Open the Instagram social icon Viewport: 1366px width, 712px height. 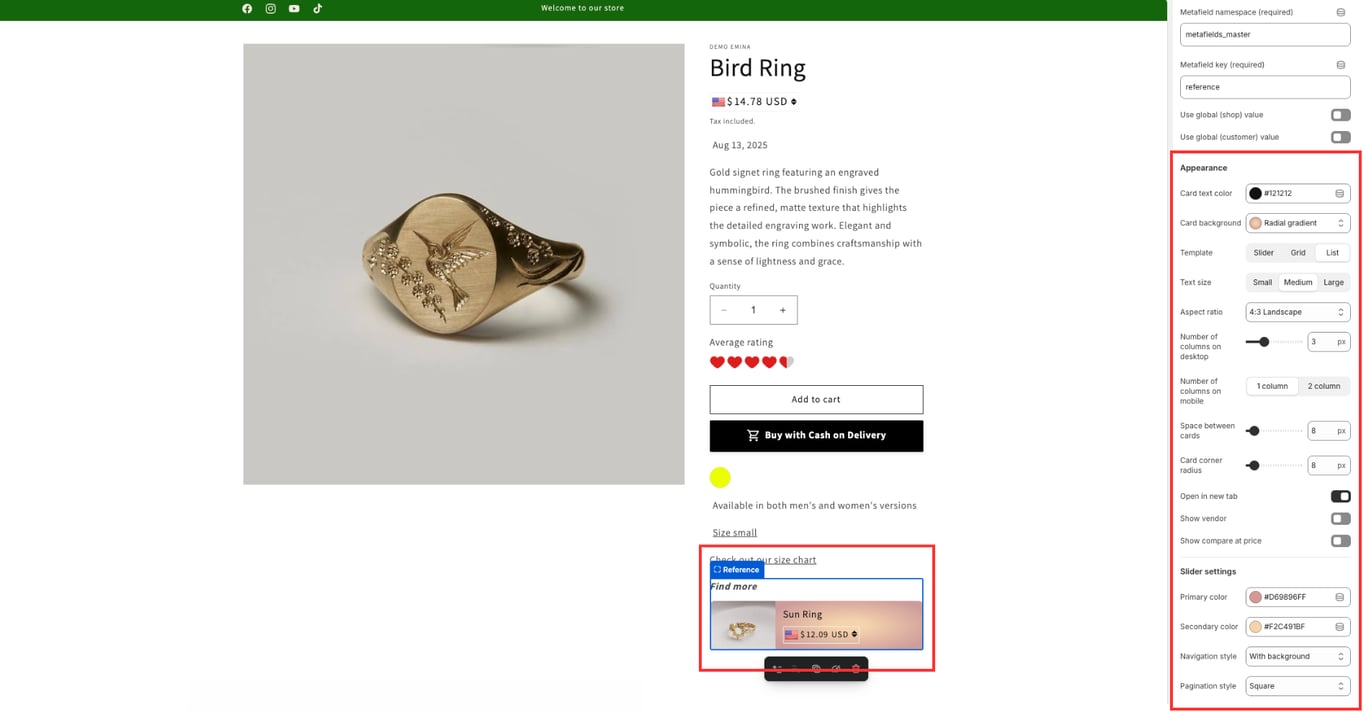(270, 9)
